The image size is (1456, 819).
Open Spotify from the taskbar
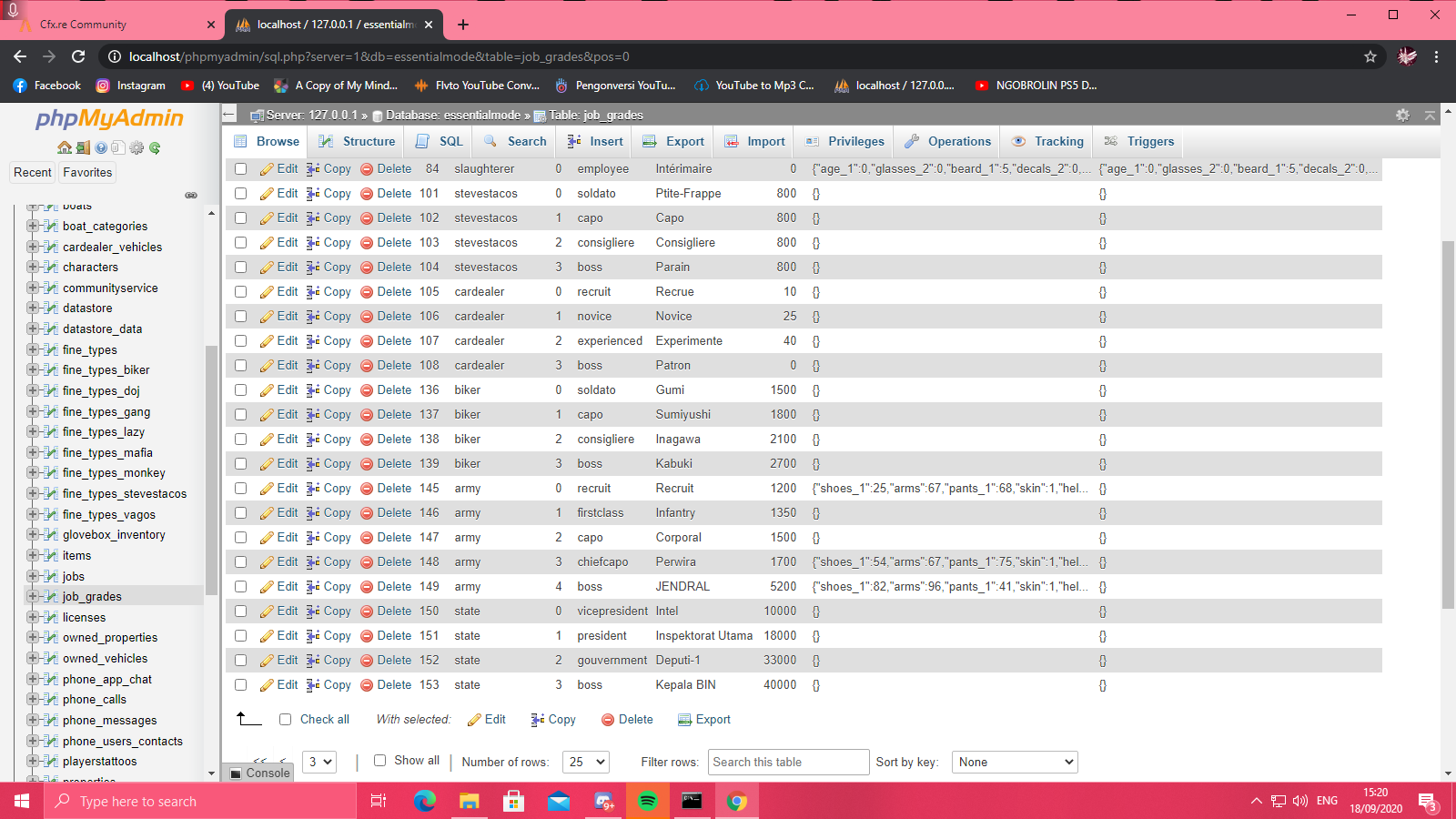(x=648, y=801)
